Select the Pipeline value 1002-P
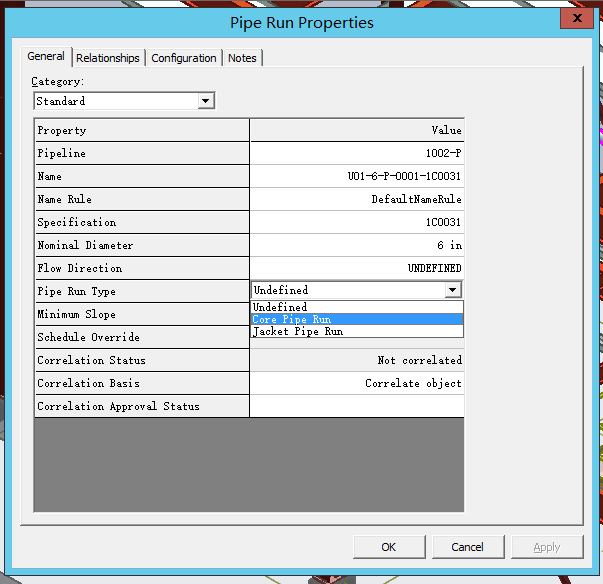Screen dimensions: 603x584 pyautogui.click(x=357, y=153)
